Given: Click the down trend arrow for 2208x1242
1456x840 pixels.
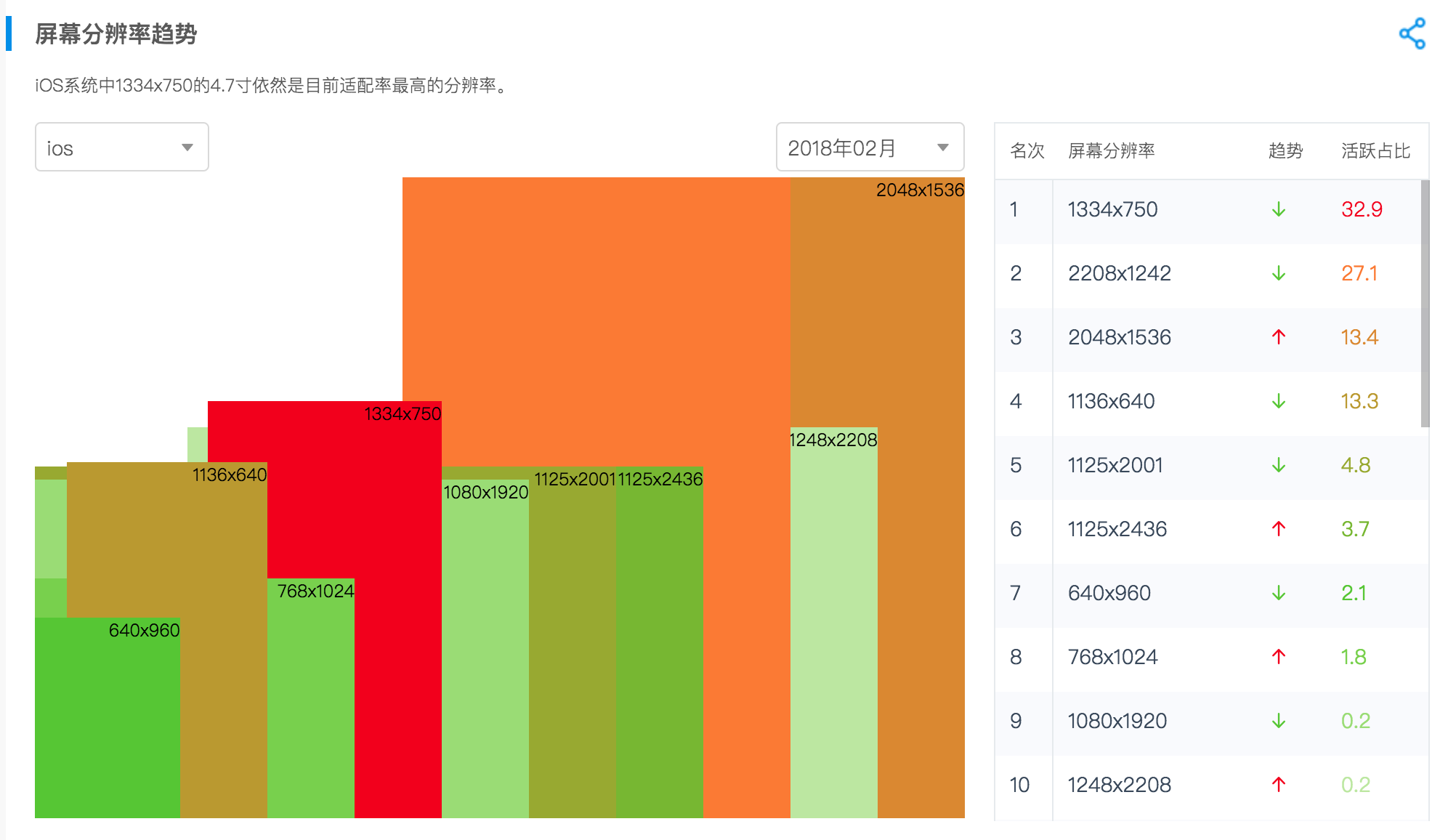Looking at the screenshot, I should (1279, 274).
